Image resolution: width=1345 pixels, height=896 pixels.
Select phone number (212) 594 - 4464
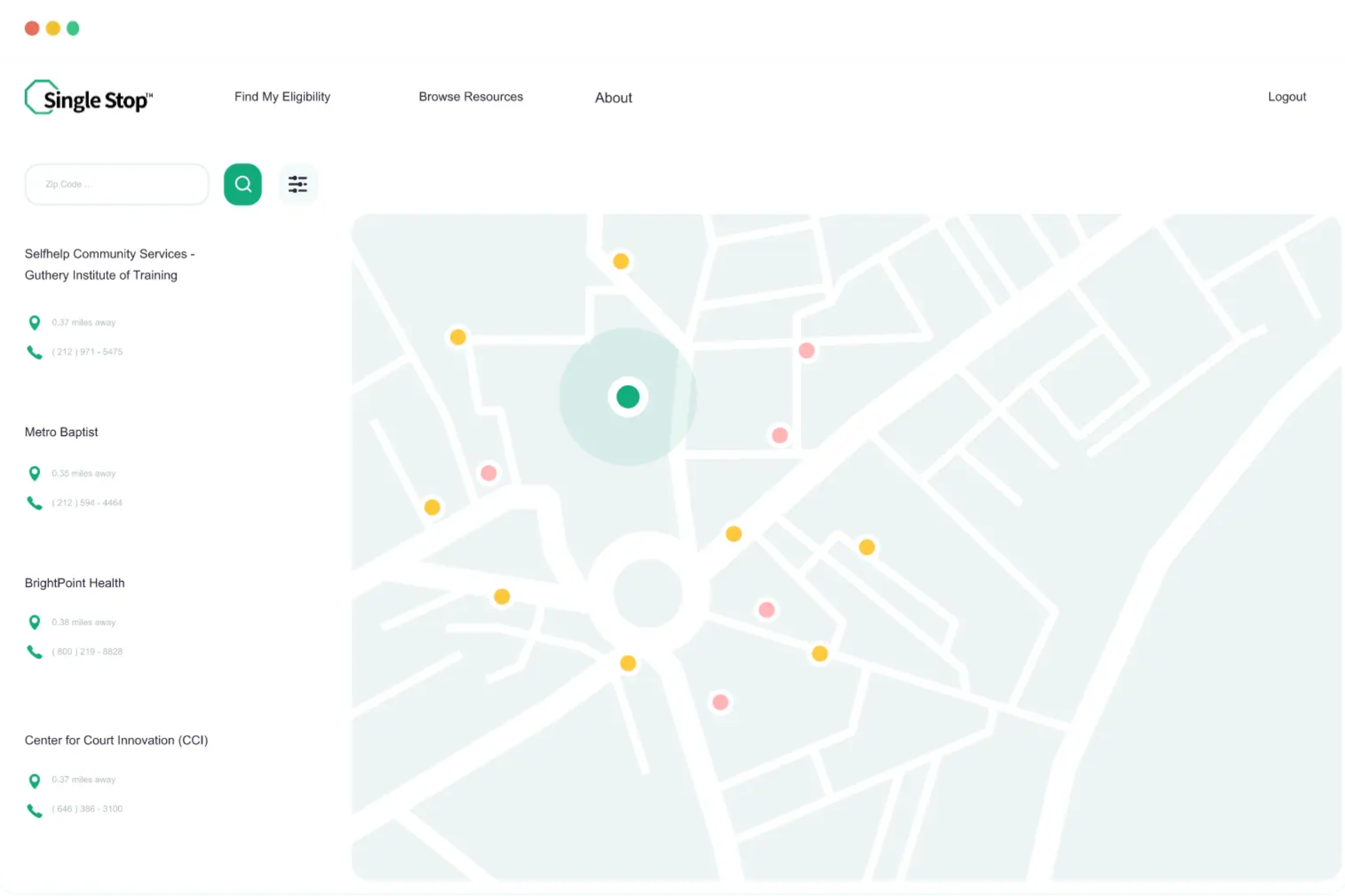[87, 503]
